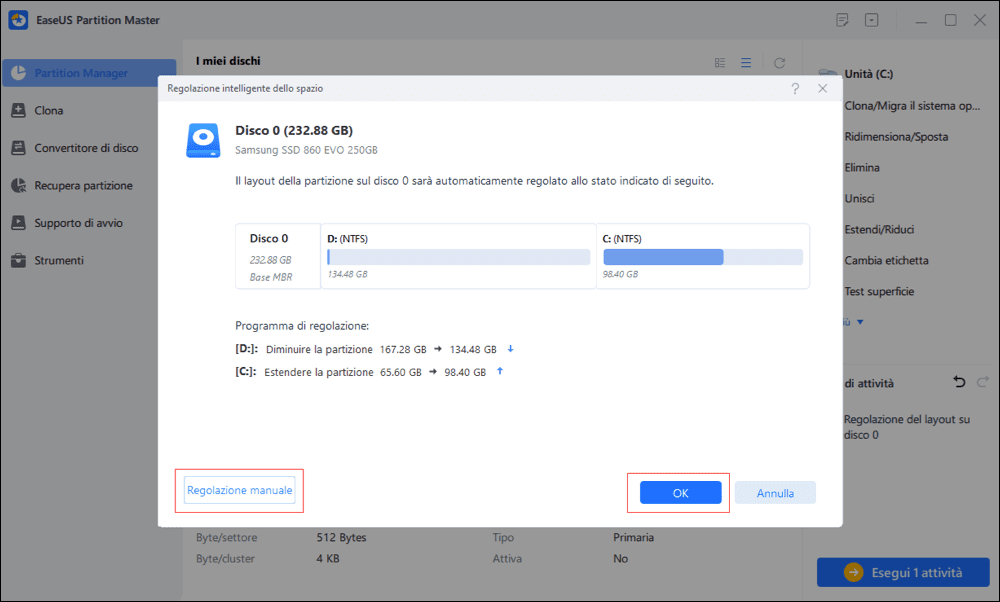Click the EaseUS Partition Master logo icon
Viewport: 1000px width, 602px height.
coord(18,20)
